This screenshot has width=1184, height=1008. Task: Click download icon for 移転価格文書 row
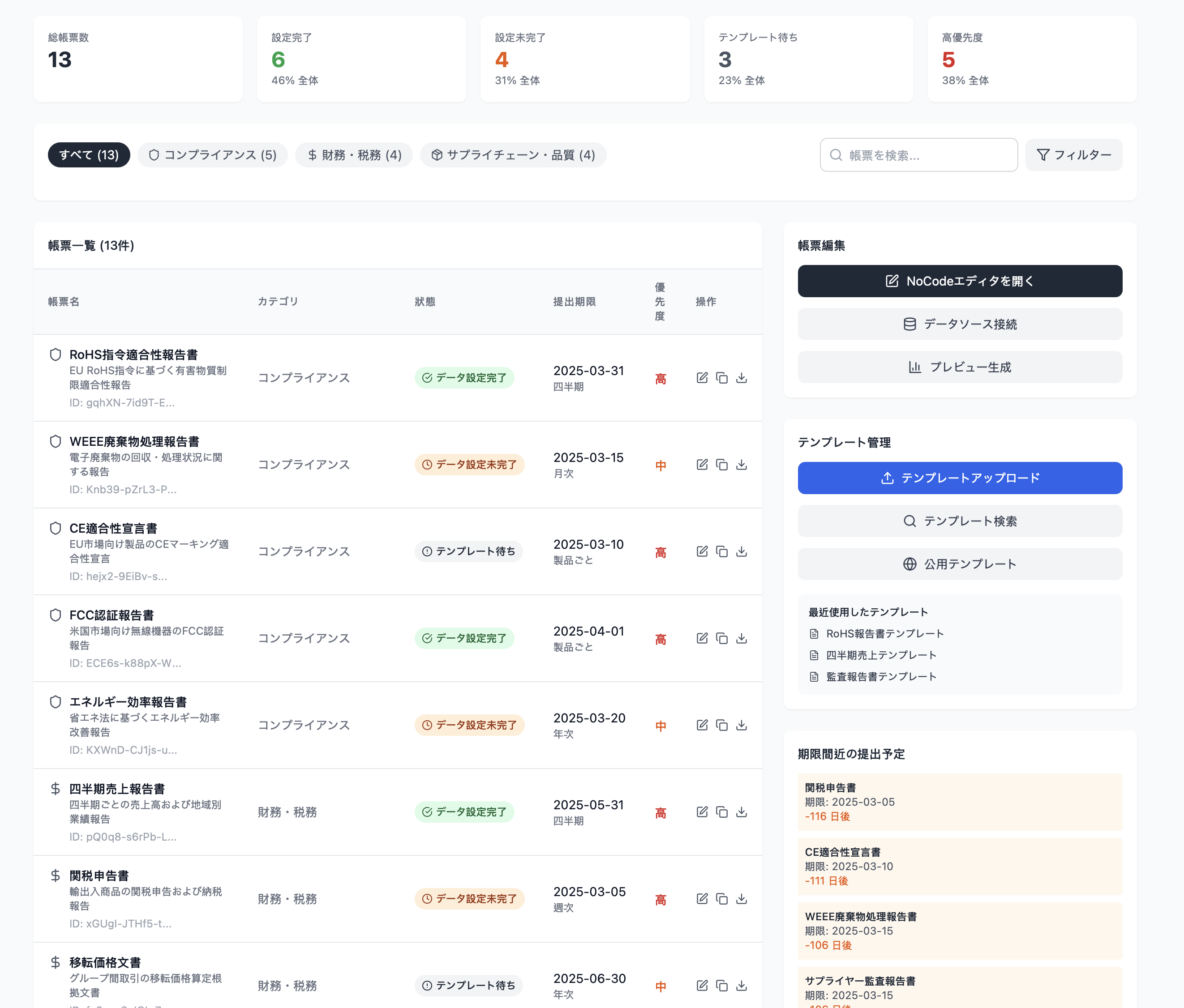[741, 985]
